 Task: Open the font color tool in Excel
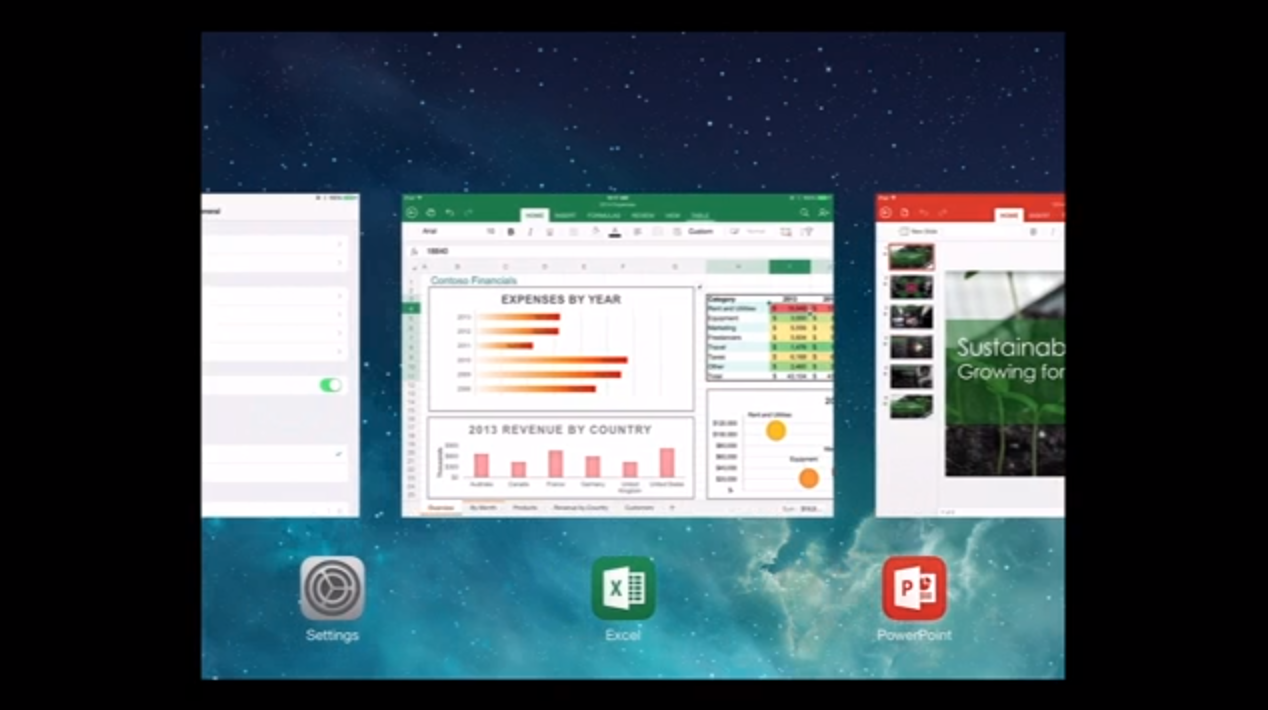pos(615,232)
